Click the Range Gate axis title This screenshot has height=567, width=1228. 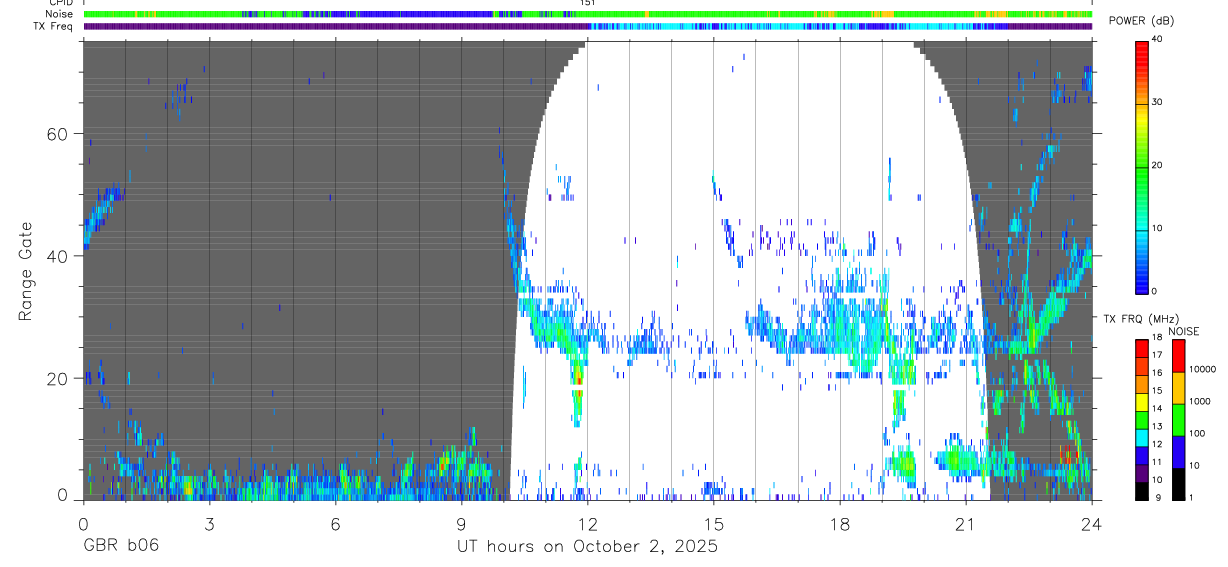click(x=25, y=272)
